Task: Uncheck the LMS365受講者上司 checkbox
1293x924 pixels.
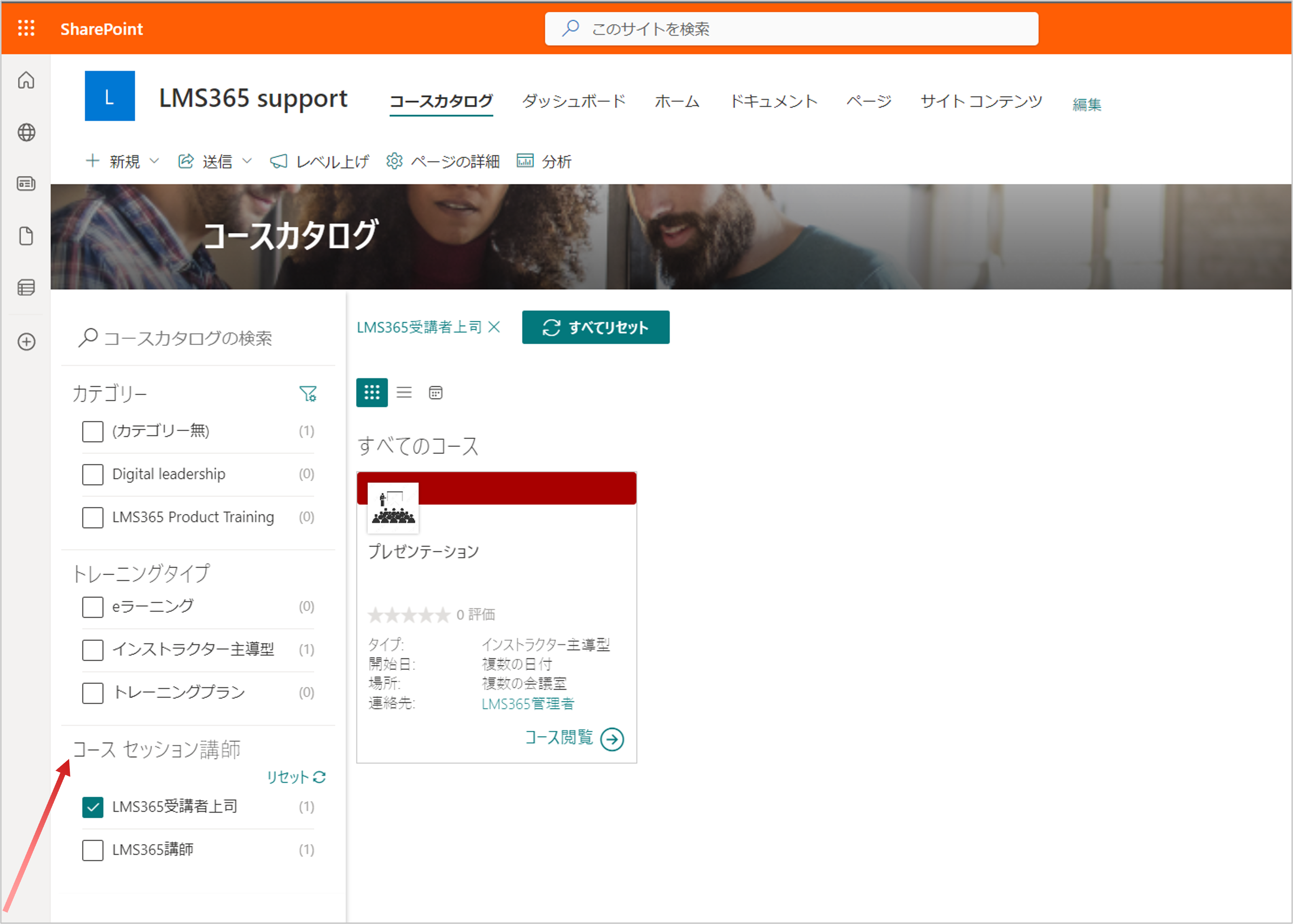Action: tap(93, 807)
